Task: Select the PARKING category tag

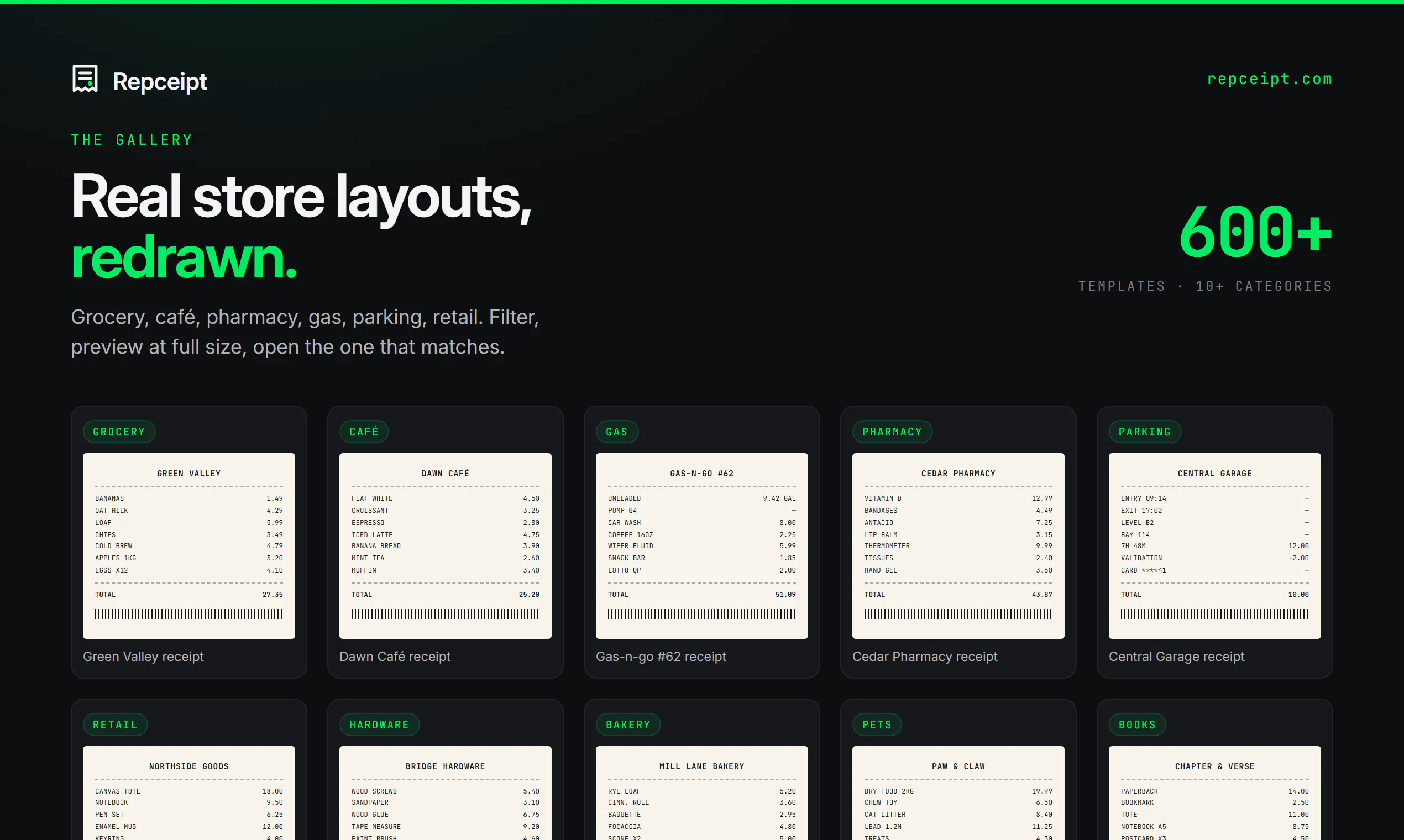Action: 1145,432
